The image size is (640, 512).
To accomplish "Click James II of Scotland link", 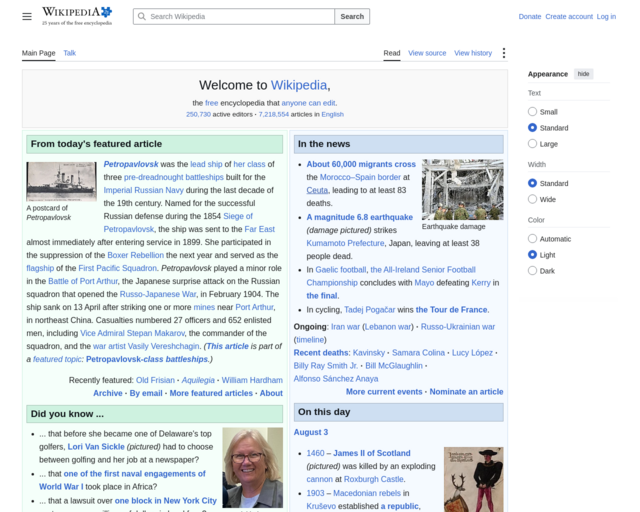I will click(x=371, y=453).
